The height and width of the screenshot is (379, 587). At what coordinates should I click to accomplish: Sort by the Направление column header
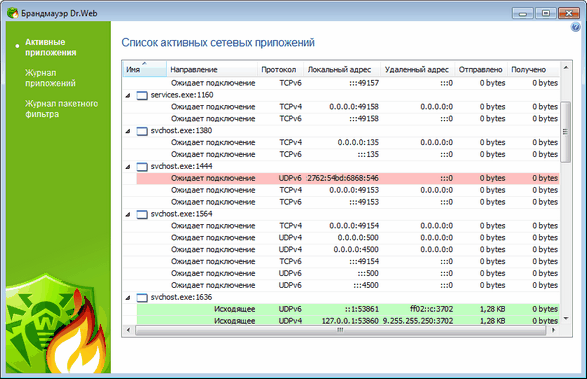212,69
